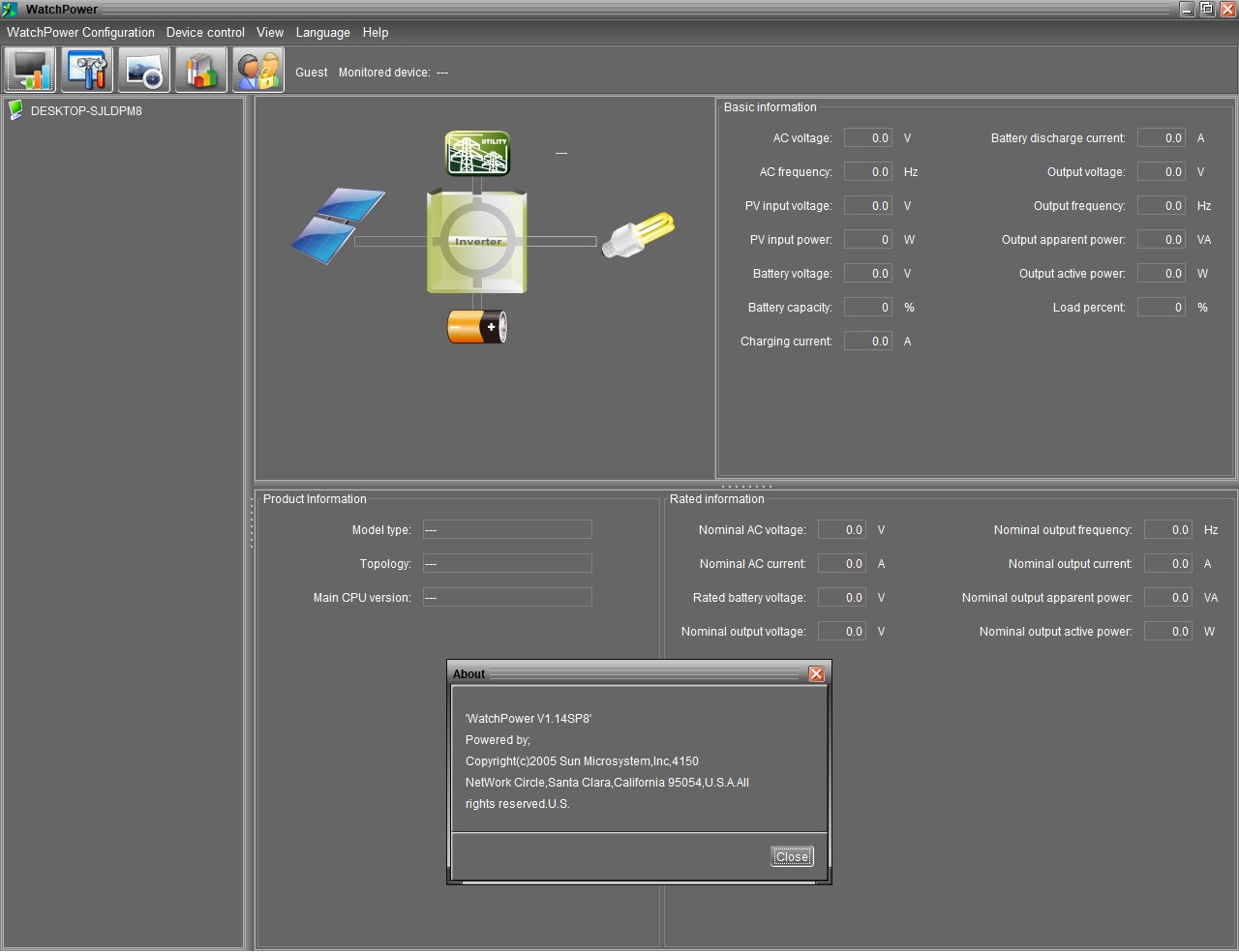Open the hammer and wrench settings toolbar icon
Image resolution: width=1239 pixels, height=952 pixels.
[x=87, y=70]
